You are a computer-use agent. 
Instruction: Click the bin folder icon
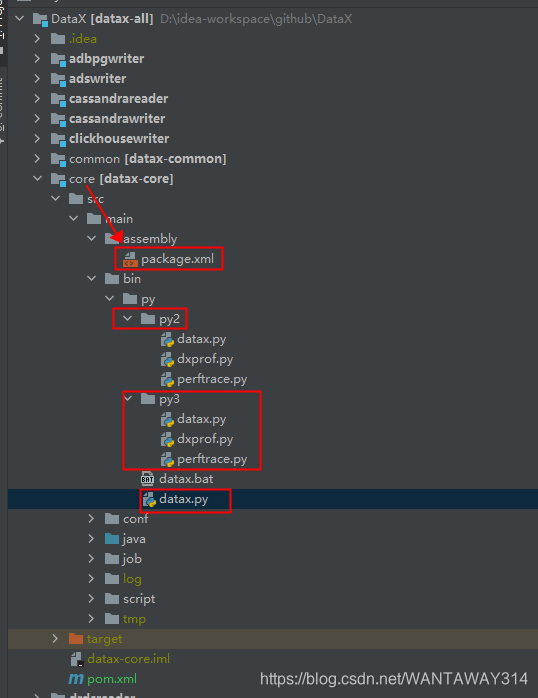[x=112, y=279]
